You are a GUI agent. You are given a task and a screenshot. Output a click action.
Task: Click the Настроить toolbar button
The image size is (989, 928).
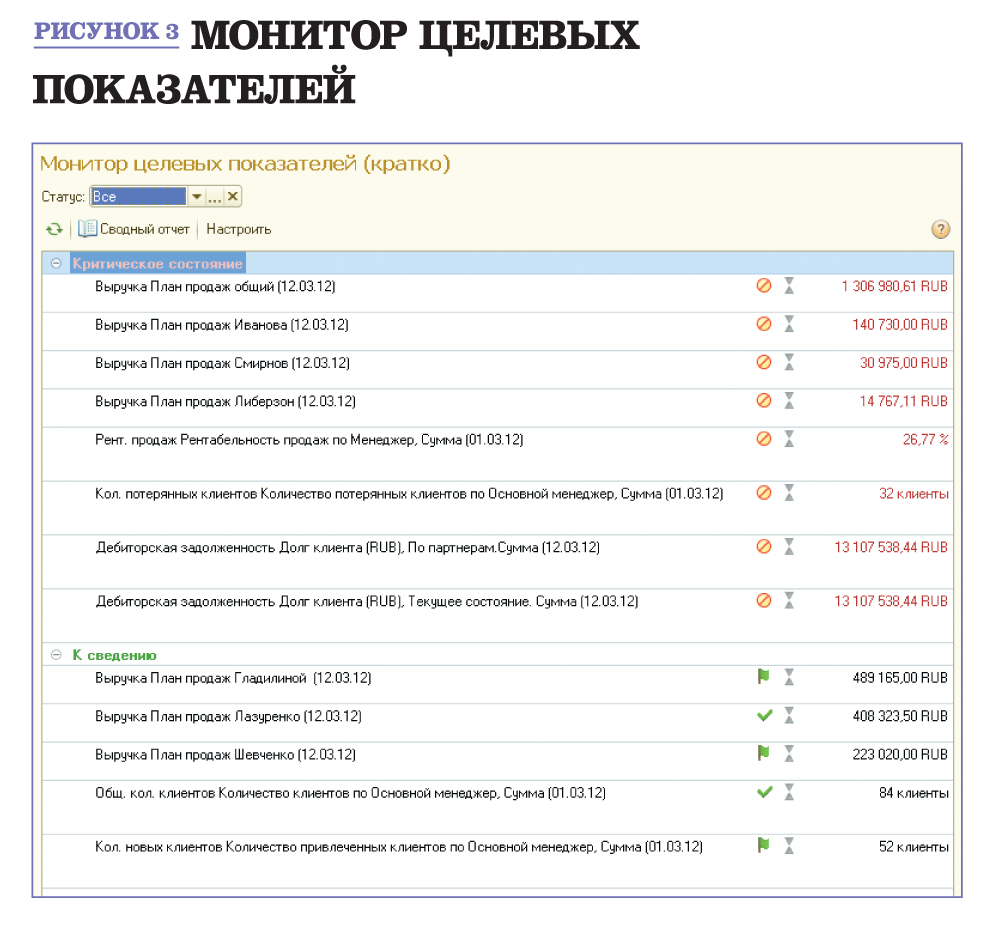pos(238,229)
